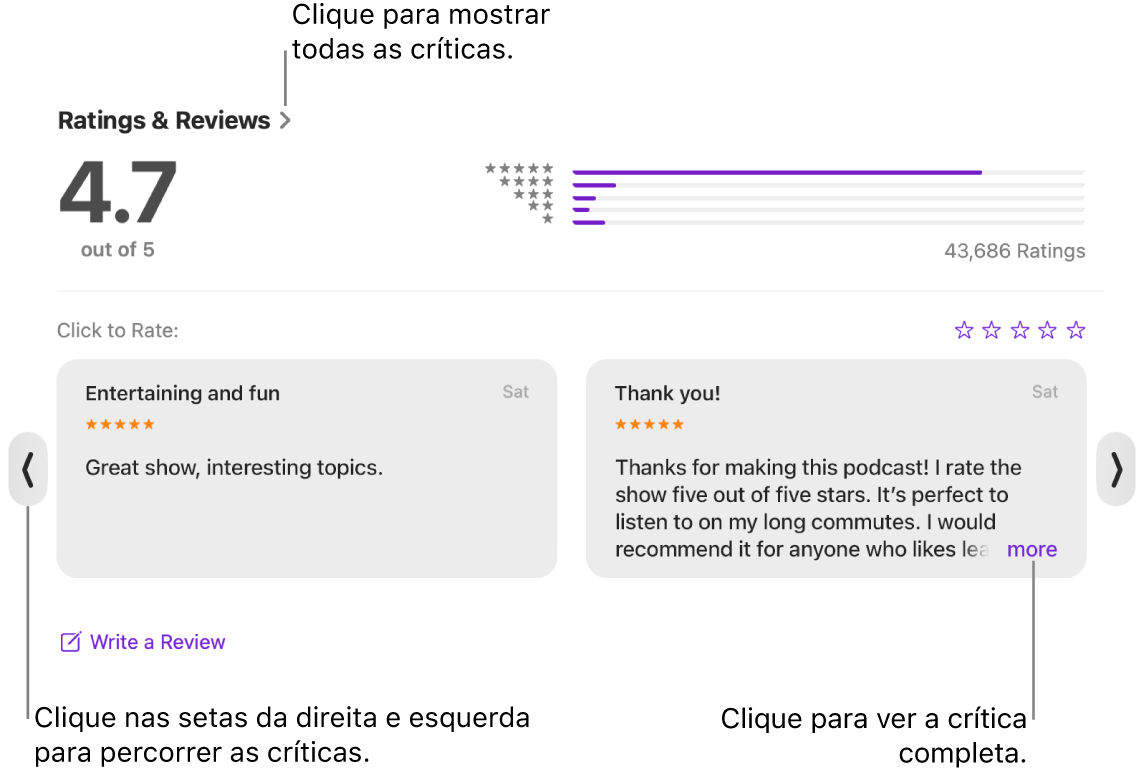Viewport: 1144px width, 774px height.
Task: Expand the truncated review using "more"
Action: [1031, 549]
